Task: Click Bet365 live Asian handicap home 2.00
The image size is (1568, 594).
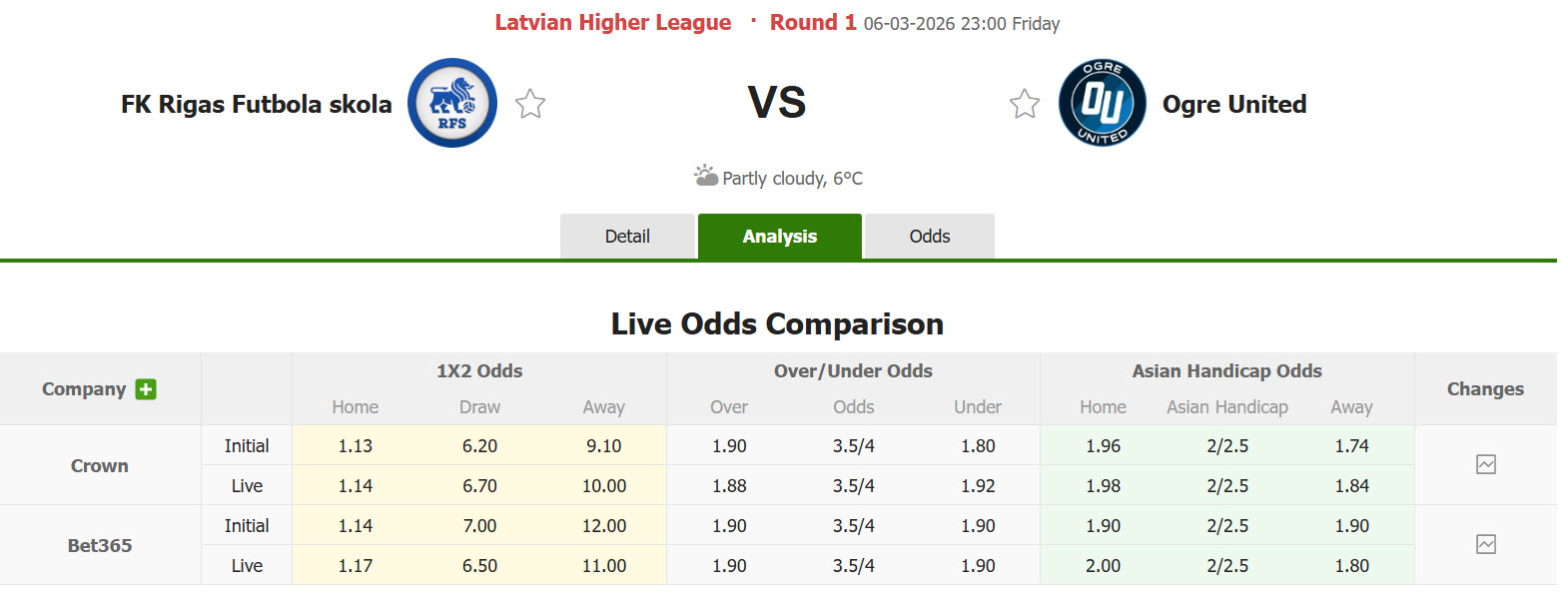Action: tap(1103, 566)
